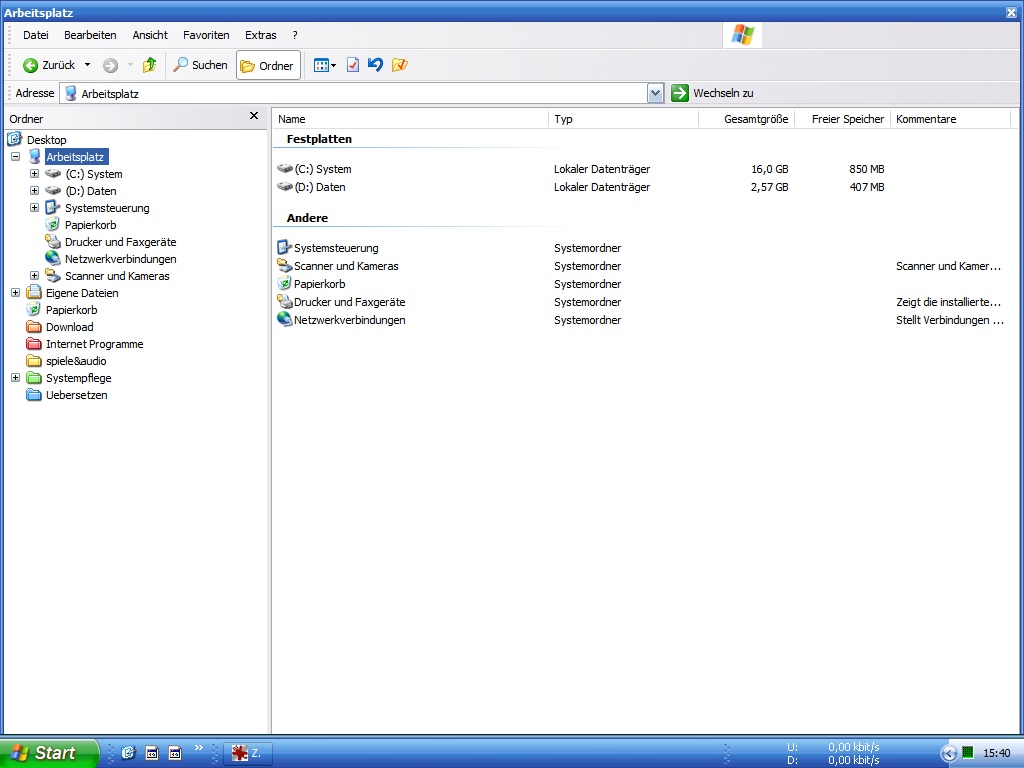Click the green system tray monitor icon
This screenshot has height=768, width=1024.
tap(968, 752)
